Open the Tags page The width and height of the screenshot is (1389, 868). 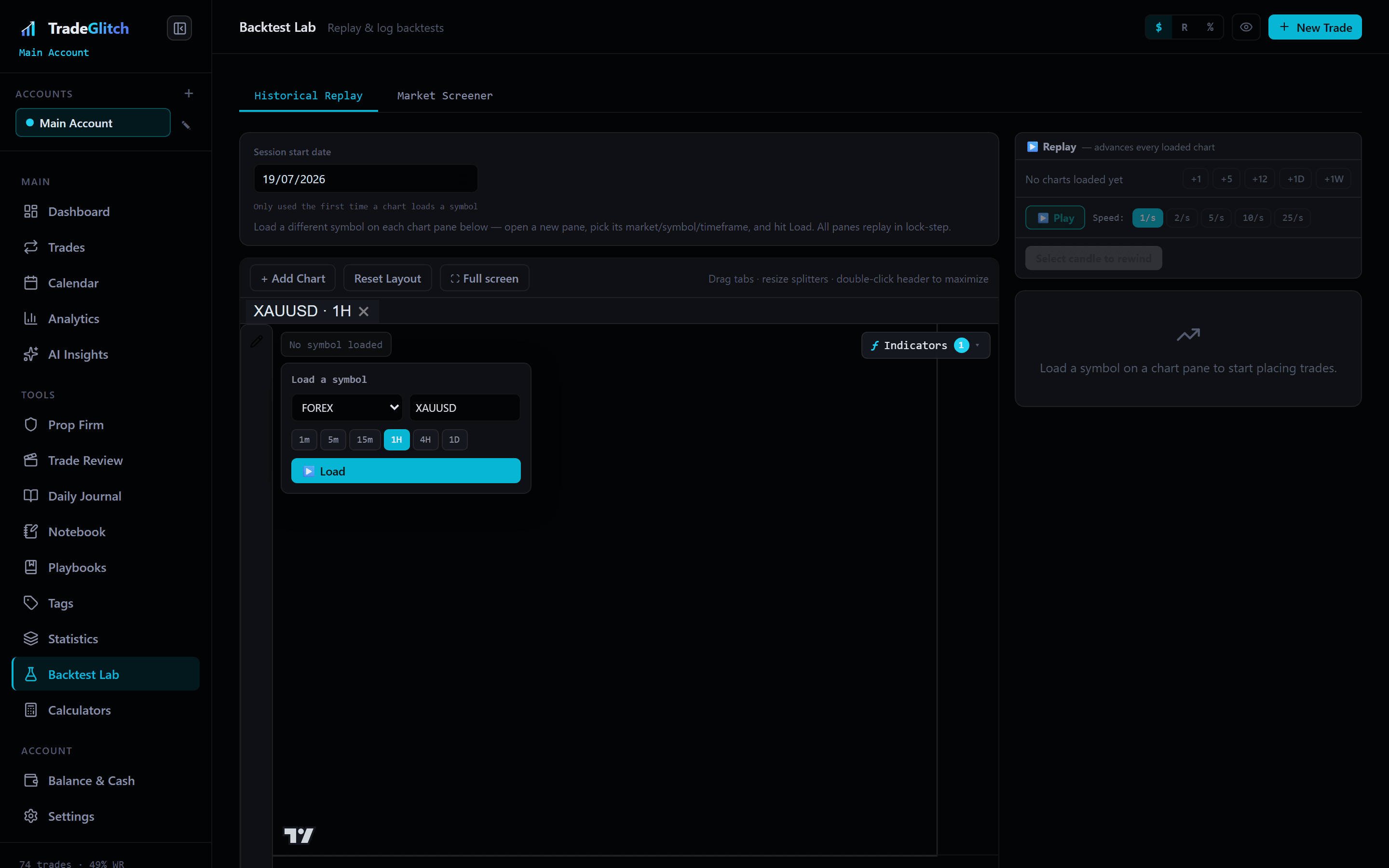pyautogui.click(x=106, y=603)
